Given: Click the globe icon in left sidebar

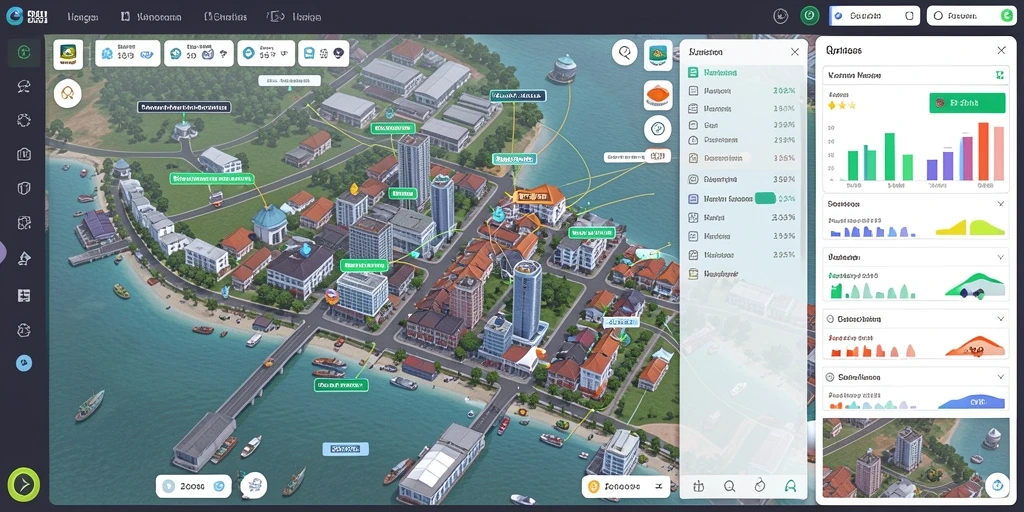Looking at the screenshot, I should 24,329.
